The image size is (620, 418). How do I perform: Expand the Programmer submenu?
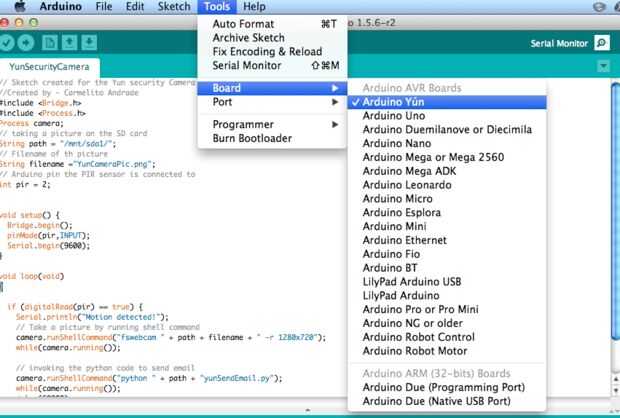(272, 125)
